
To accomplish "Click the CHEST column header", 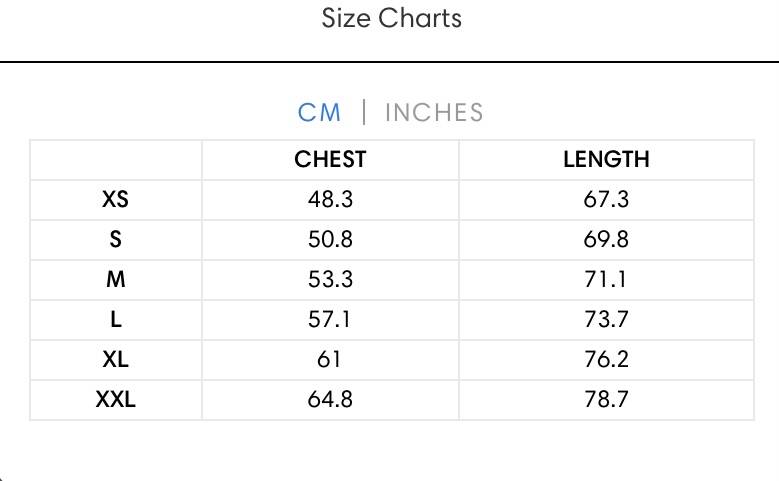I will 330,160.
